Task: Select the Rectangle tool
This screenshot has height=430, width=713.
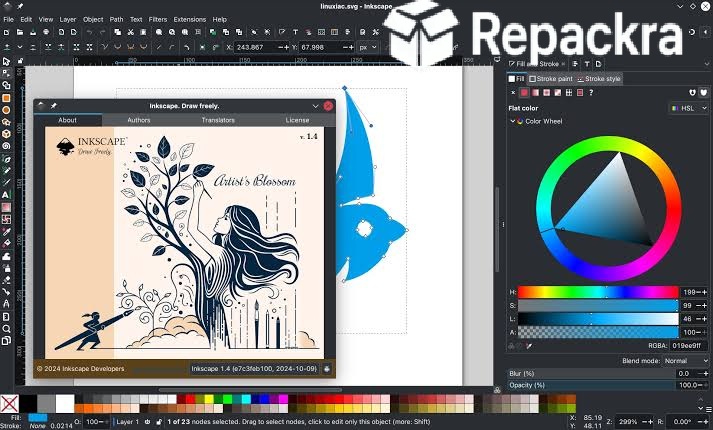Action: coord(6,98)
